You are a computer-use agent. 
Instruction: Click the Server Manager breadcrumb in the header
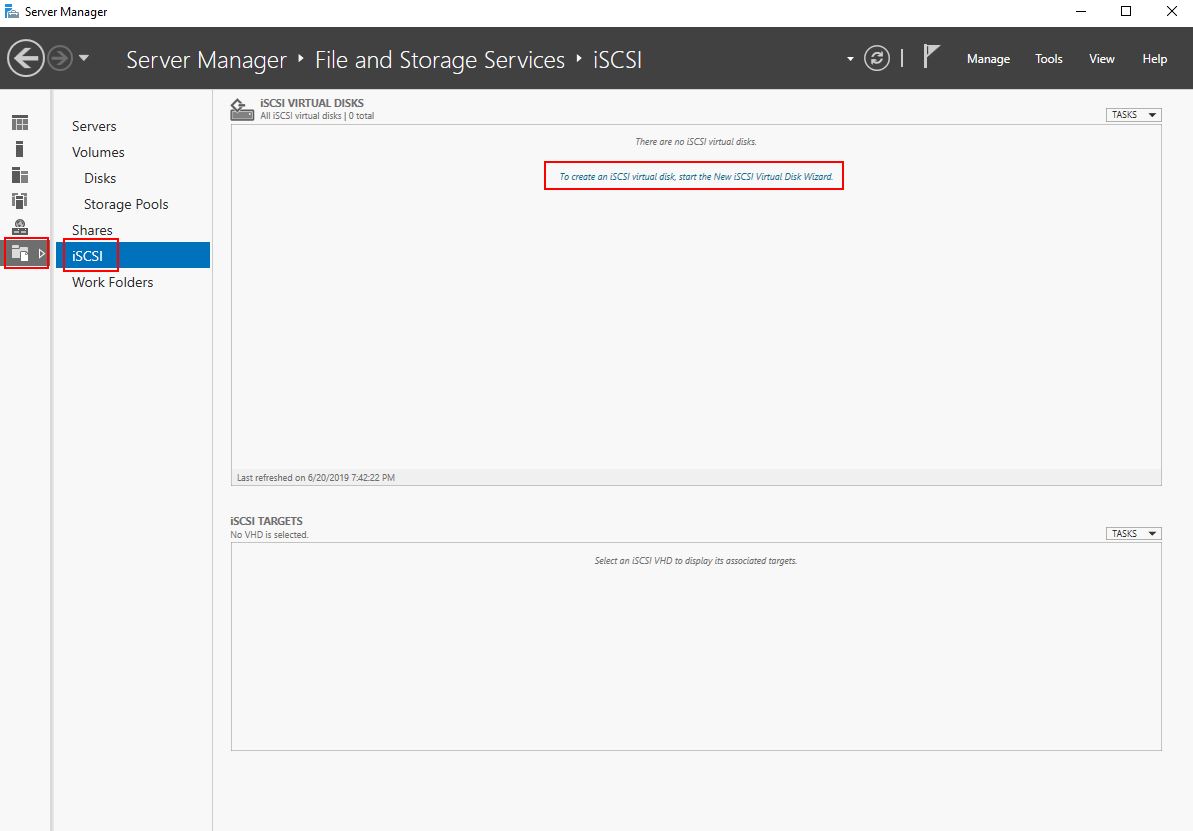(206, 59)
